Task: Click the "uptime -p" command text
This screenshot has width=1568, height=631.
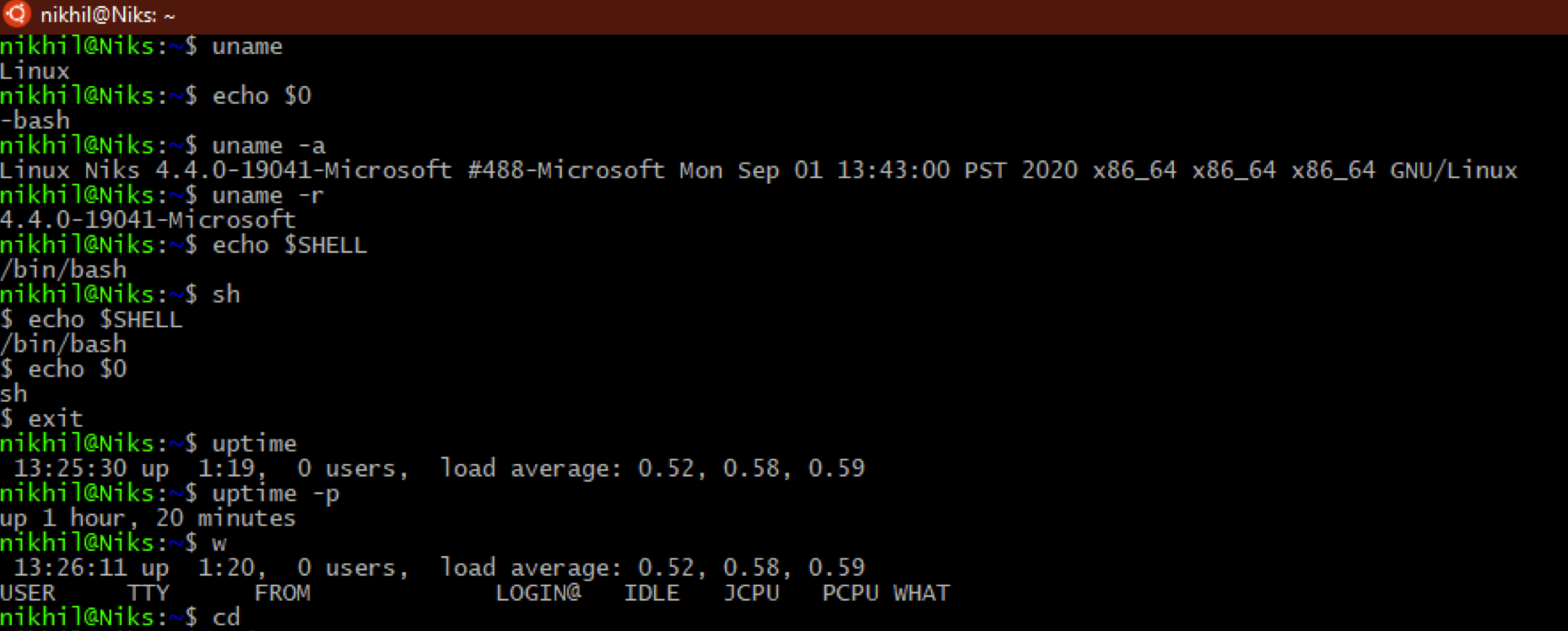Action: click(276, 493)
